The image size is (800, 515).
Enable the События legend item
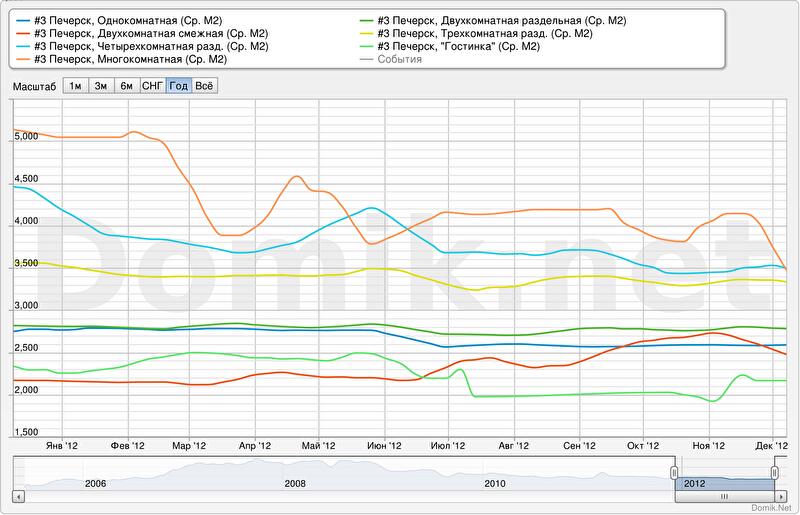click(399, 59)
